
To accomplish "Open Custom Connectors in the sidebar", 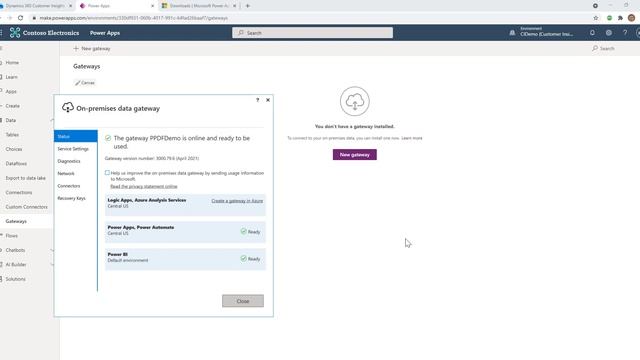I will [27, 207].
